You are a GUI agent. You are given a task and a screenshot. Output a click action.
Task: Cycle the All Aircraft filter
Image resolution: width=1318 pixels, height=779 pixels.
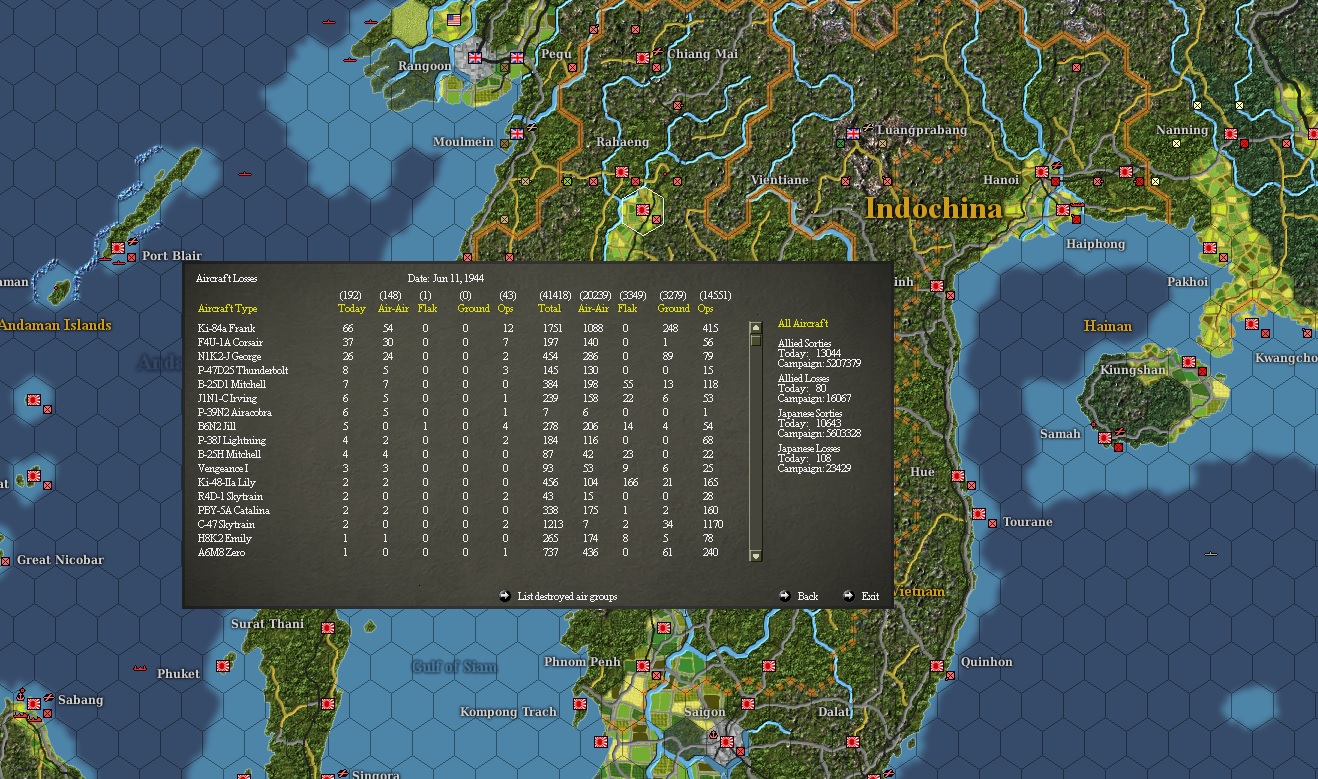803,324
